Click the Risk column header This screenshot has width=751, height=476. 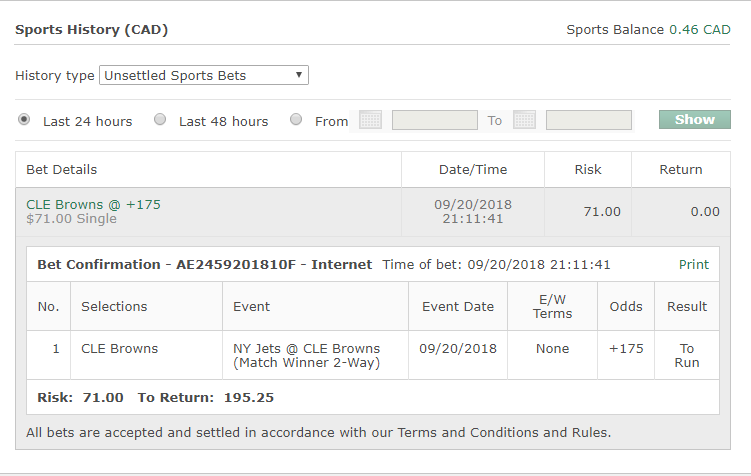pos(588,170)
